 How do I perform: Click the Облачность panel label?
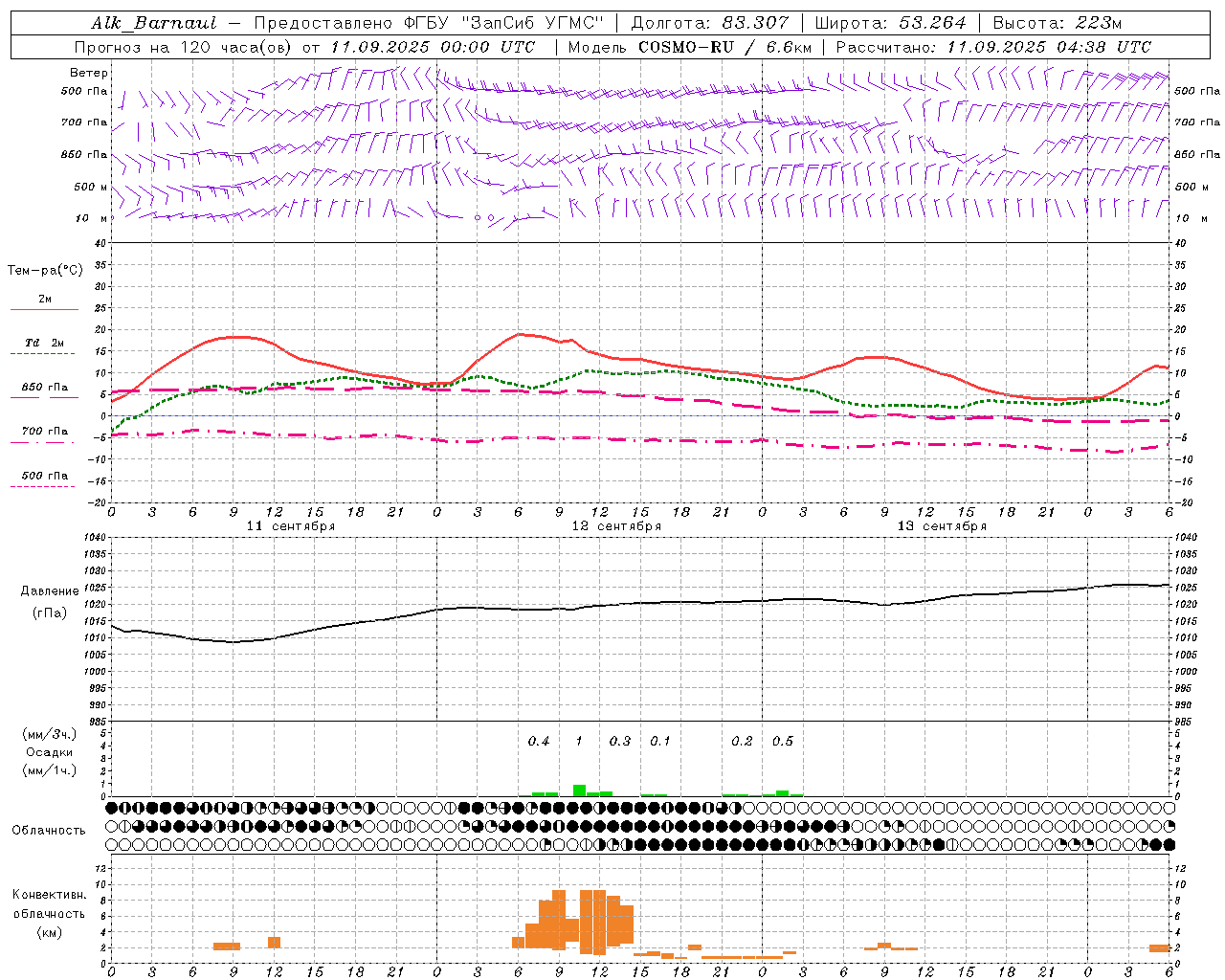[49, 831]
